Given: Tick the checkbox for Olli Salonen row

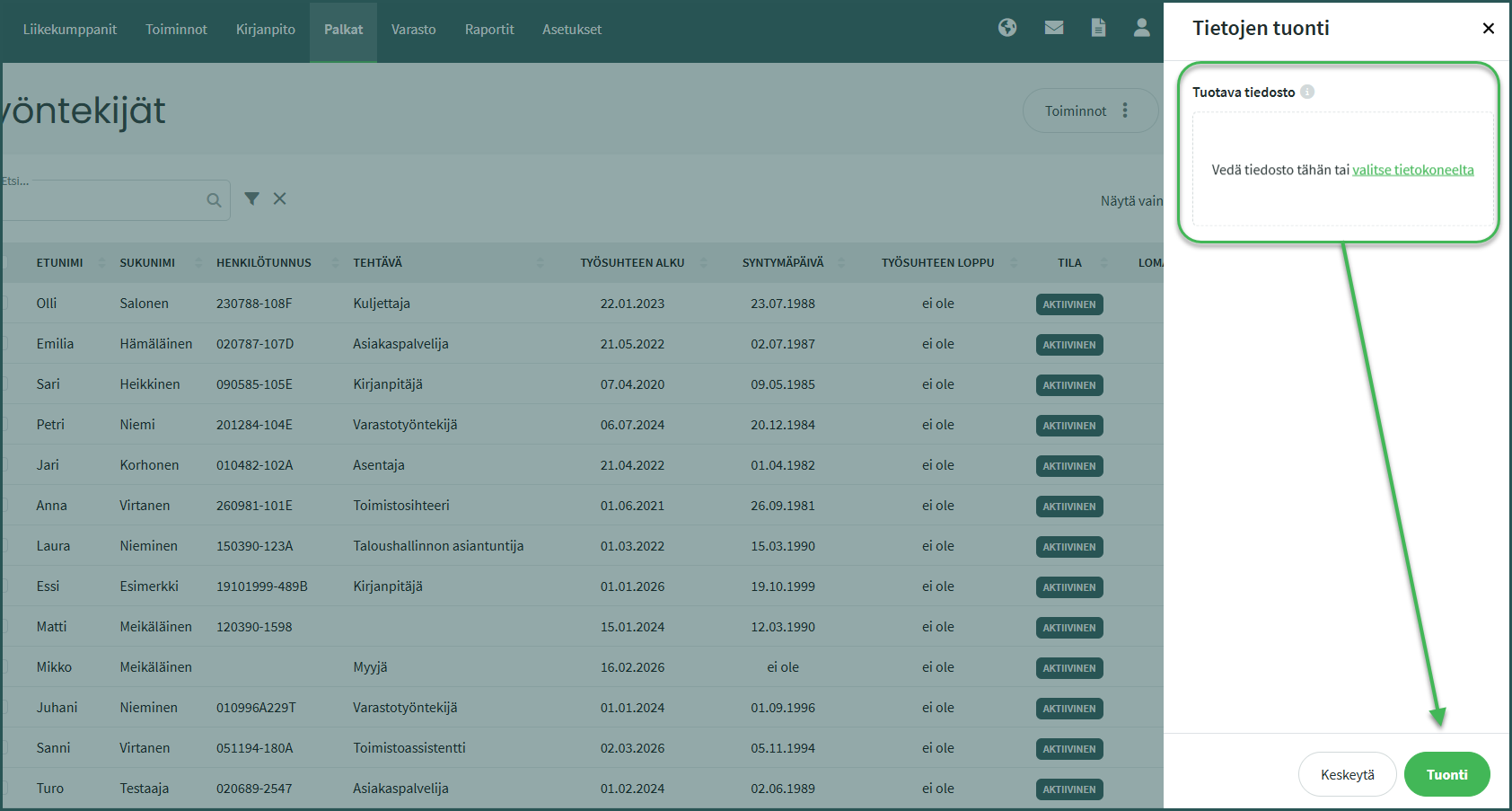Looking at the screenshot, I should (4, 304).
